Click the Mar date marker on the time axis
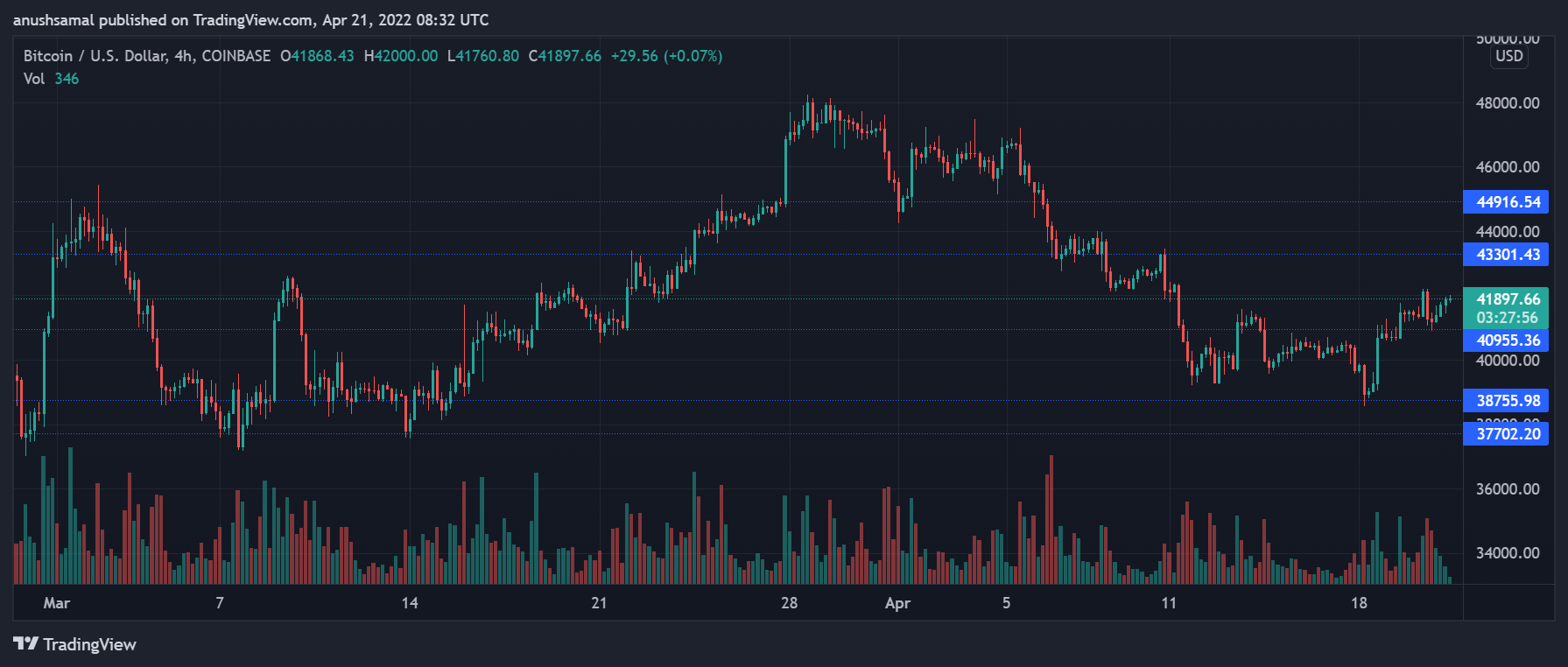Image resolution: width=1568 pixels, height=667 pixels. coord(57,603)
